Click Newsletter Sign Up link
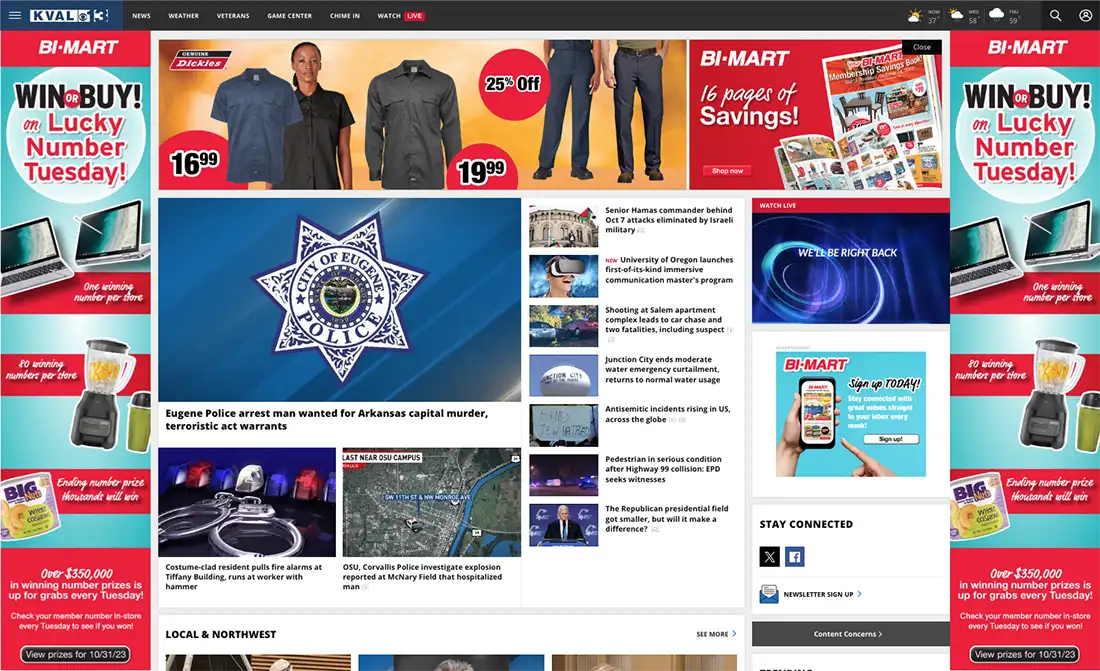This screenshot has height=671, width=1100. [x=818, y=594]
